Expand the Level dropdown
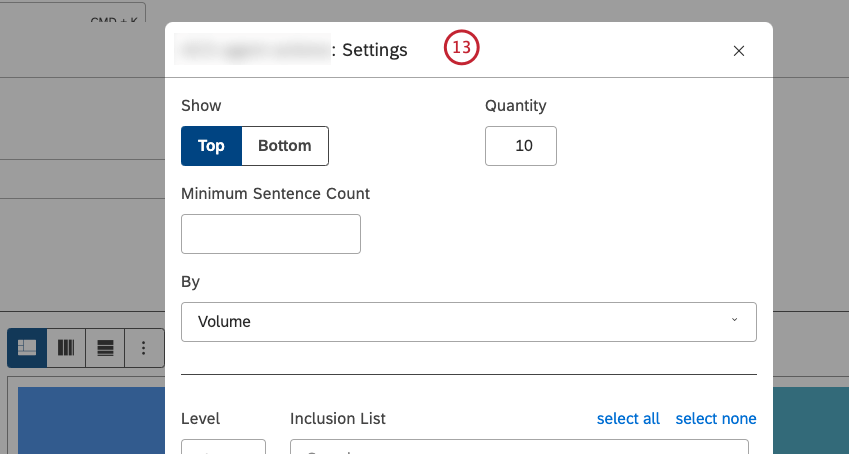Screen dimensions: 849x454 coord(223,447)
